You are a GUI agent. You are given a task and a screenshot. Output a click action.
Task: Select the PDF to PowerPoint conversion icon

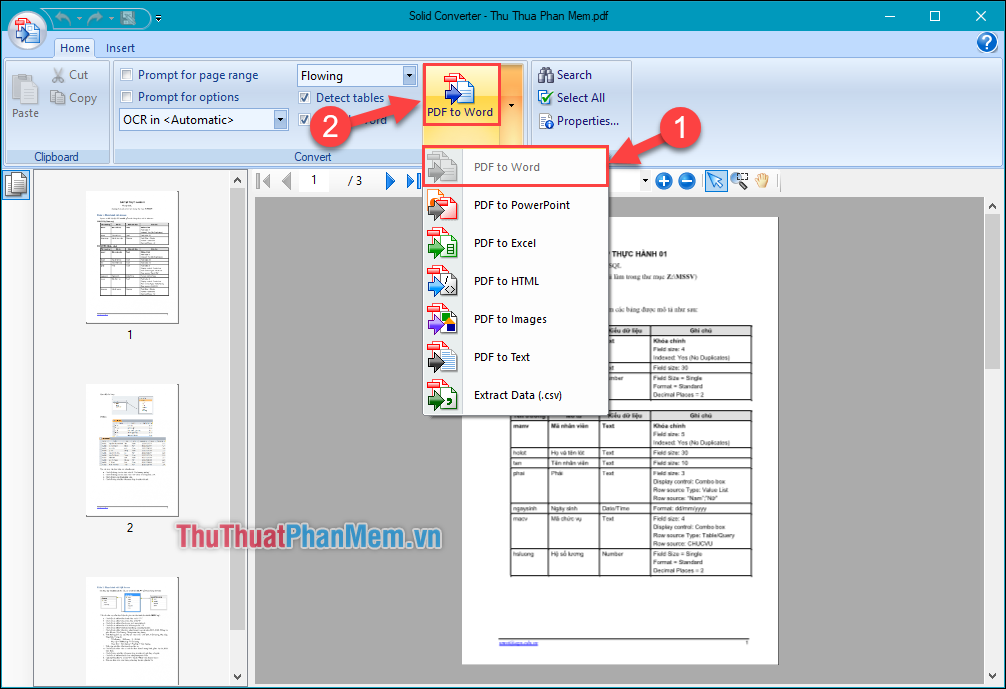click(442, 205)
